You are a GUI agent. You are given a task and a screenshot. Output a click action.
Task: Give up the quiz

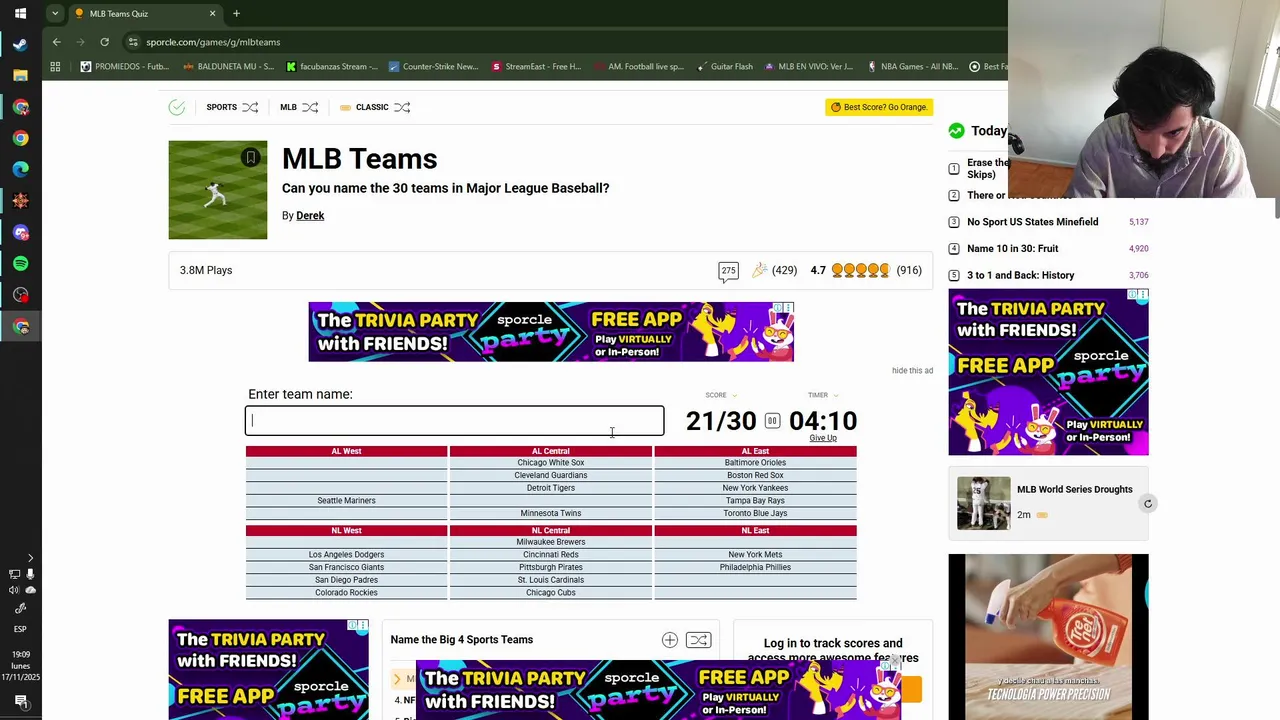[x=823, y=438]
